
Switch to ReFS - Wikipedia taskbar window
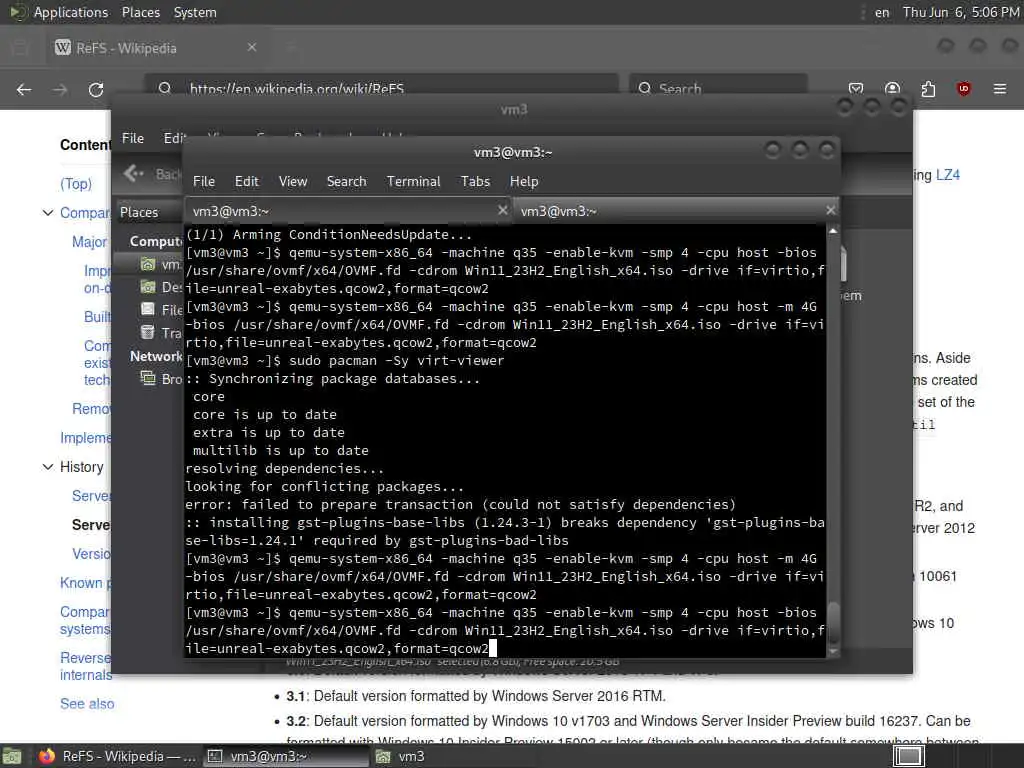click(x=116, y=756)
